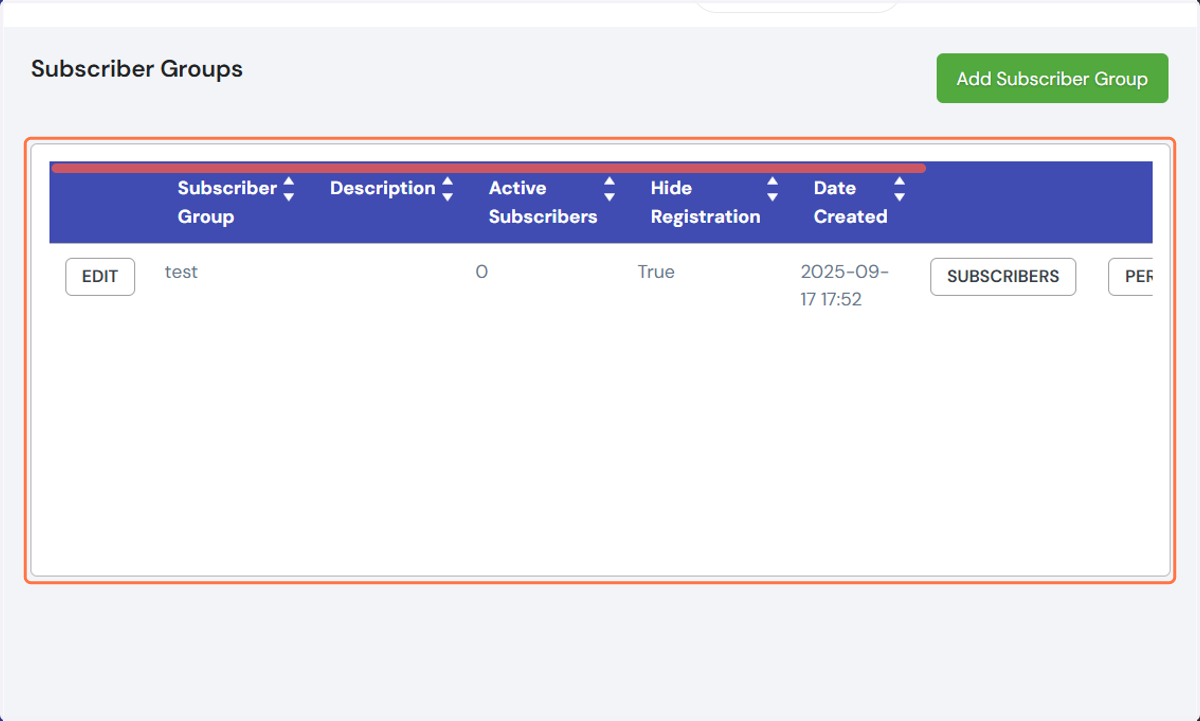Image resolution: width=1200 pixels, height=721 pixels.
Task: Open SUBSCRIBERS for the test group
Action: pyautogui.click(x=1003, y=277)
